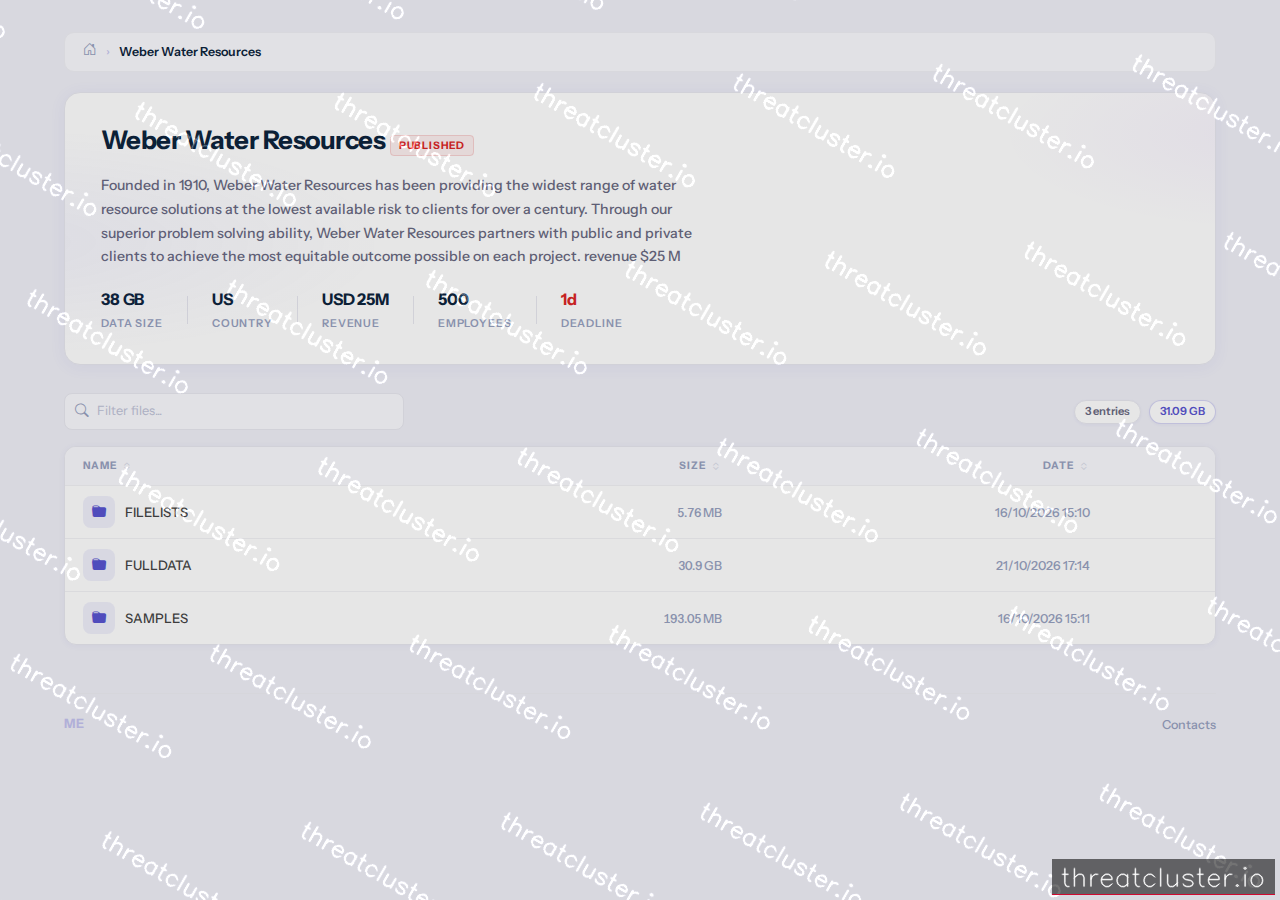Click the USD 25M revenue value
Viewport: 1280px width, 900px height.
coord(355,299)
